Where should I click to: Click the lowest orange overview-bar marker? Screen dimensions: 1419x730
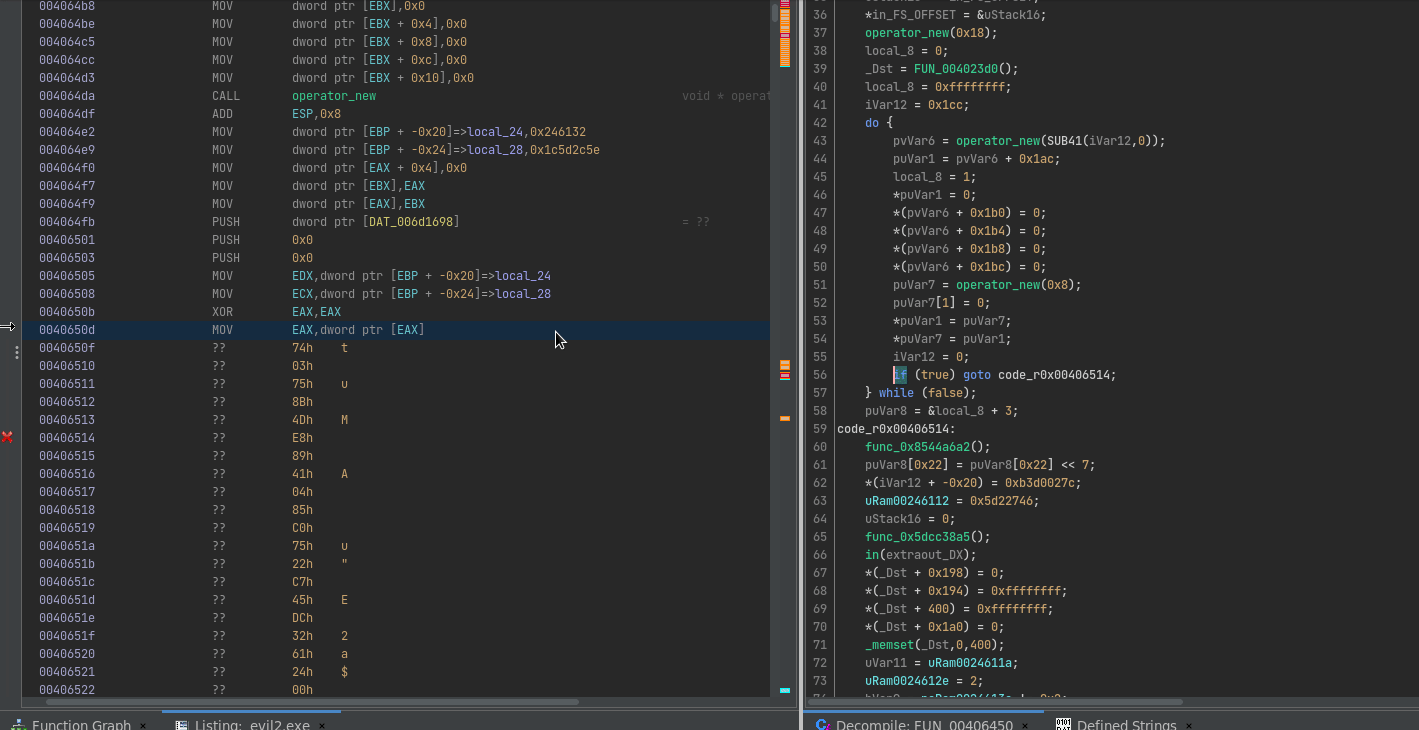(x=785, y=417)
